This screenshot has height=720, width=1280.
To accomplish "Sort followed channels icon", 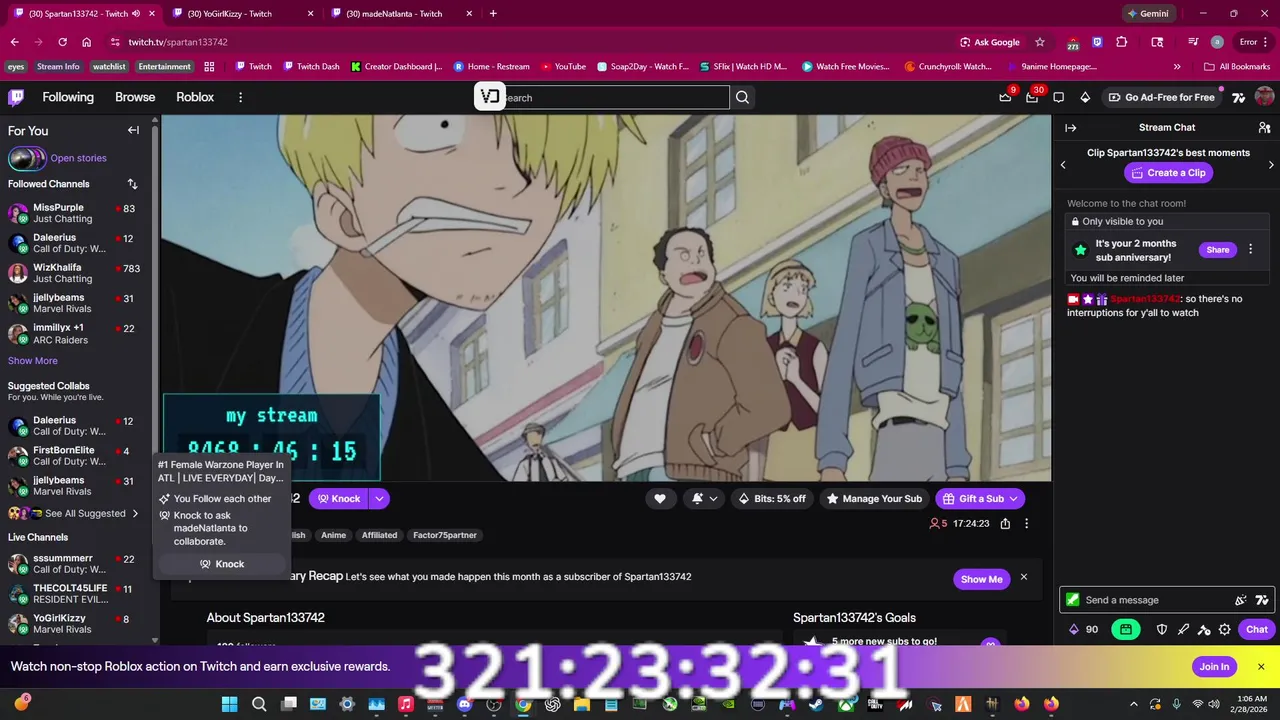I will (x=132, y=184).
